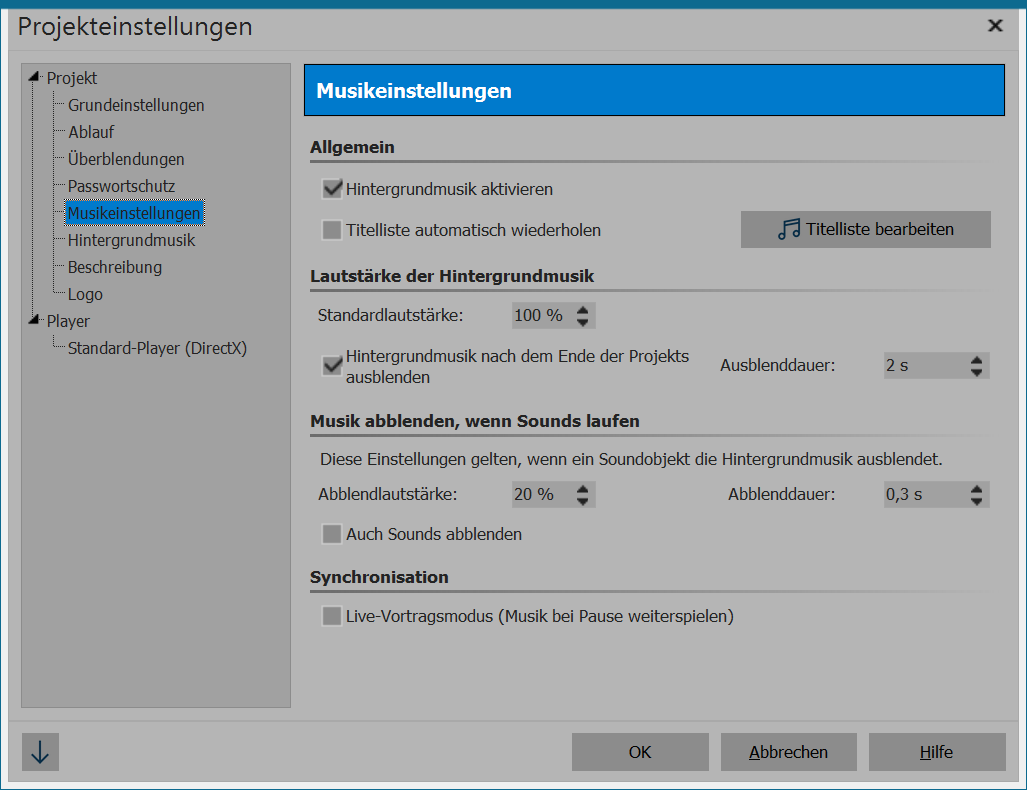Click the down-arrow icon at bottom left
The image size is (1027, 790).
(39, 751)
